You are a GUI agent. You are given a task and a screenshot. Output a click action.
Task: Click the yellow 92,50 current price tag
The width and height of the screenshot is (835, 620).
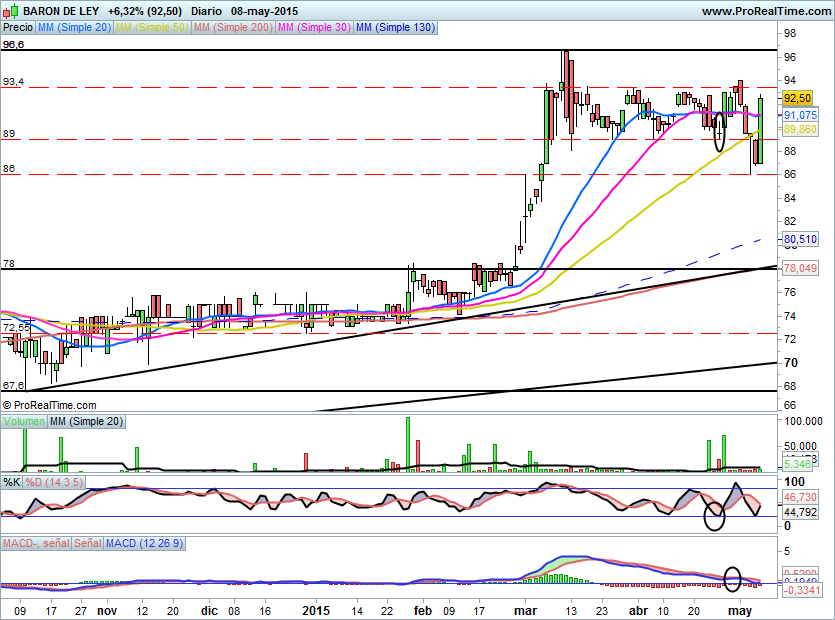[x=797, y=98]
